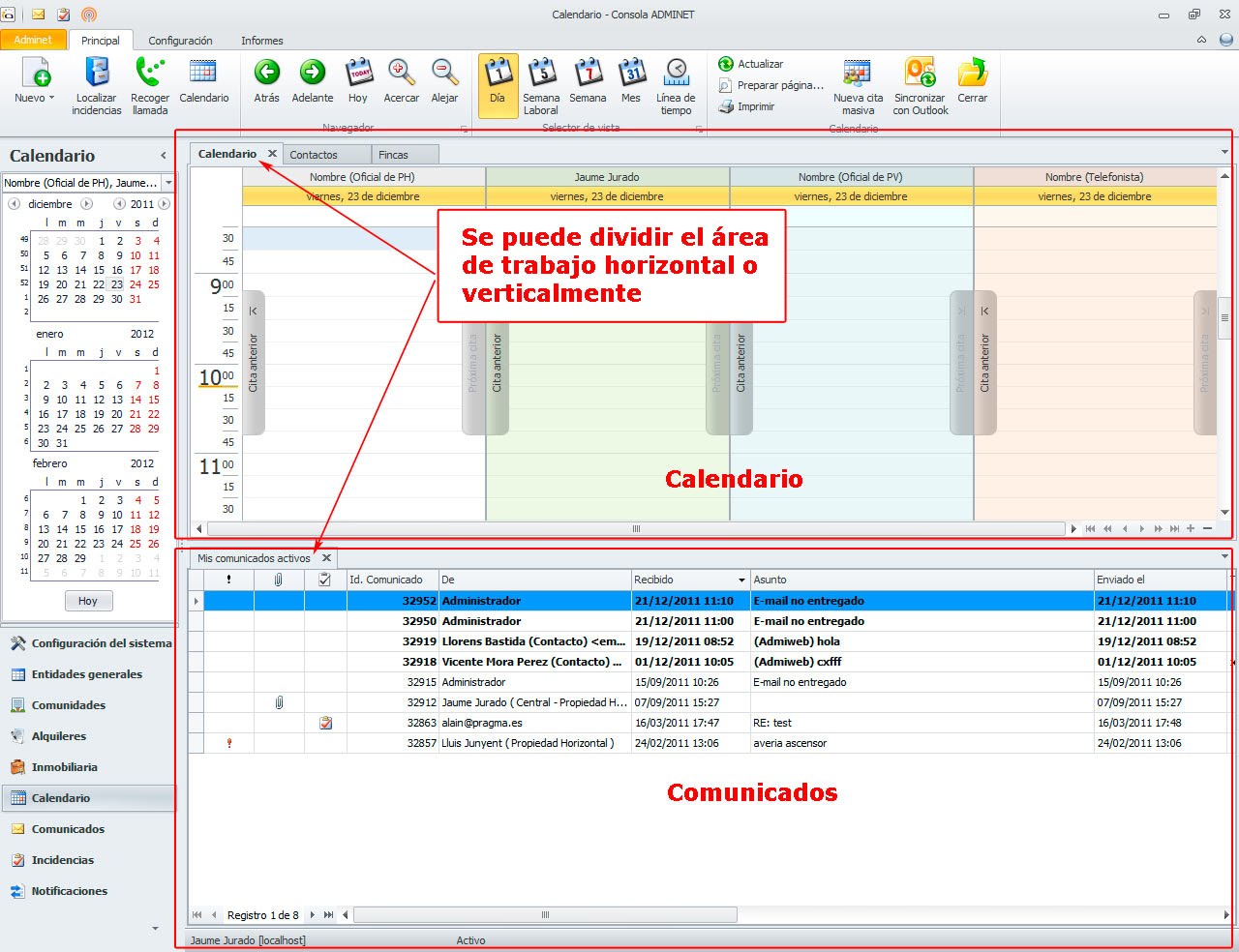Open the Configuración ribbon tab

point(180,41)
